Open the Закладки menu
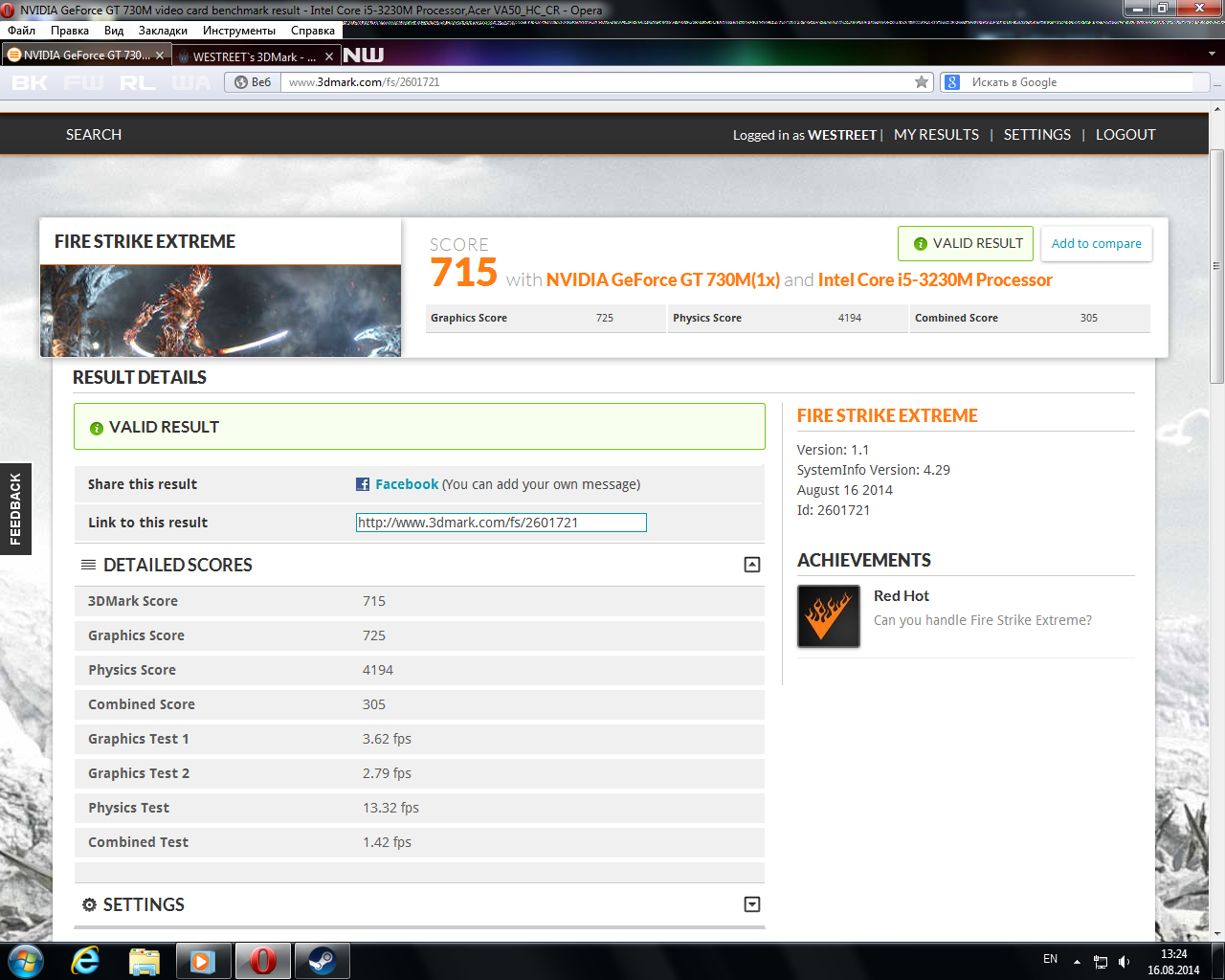 click(x=163, y=31)
